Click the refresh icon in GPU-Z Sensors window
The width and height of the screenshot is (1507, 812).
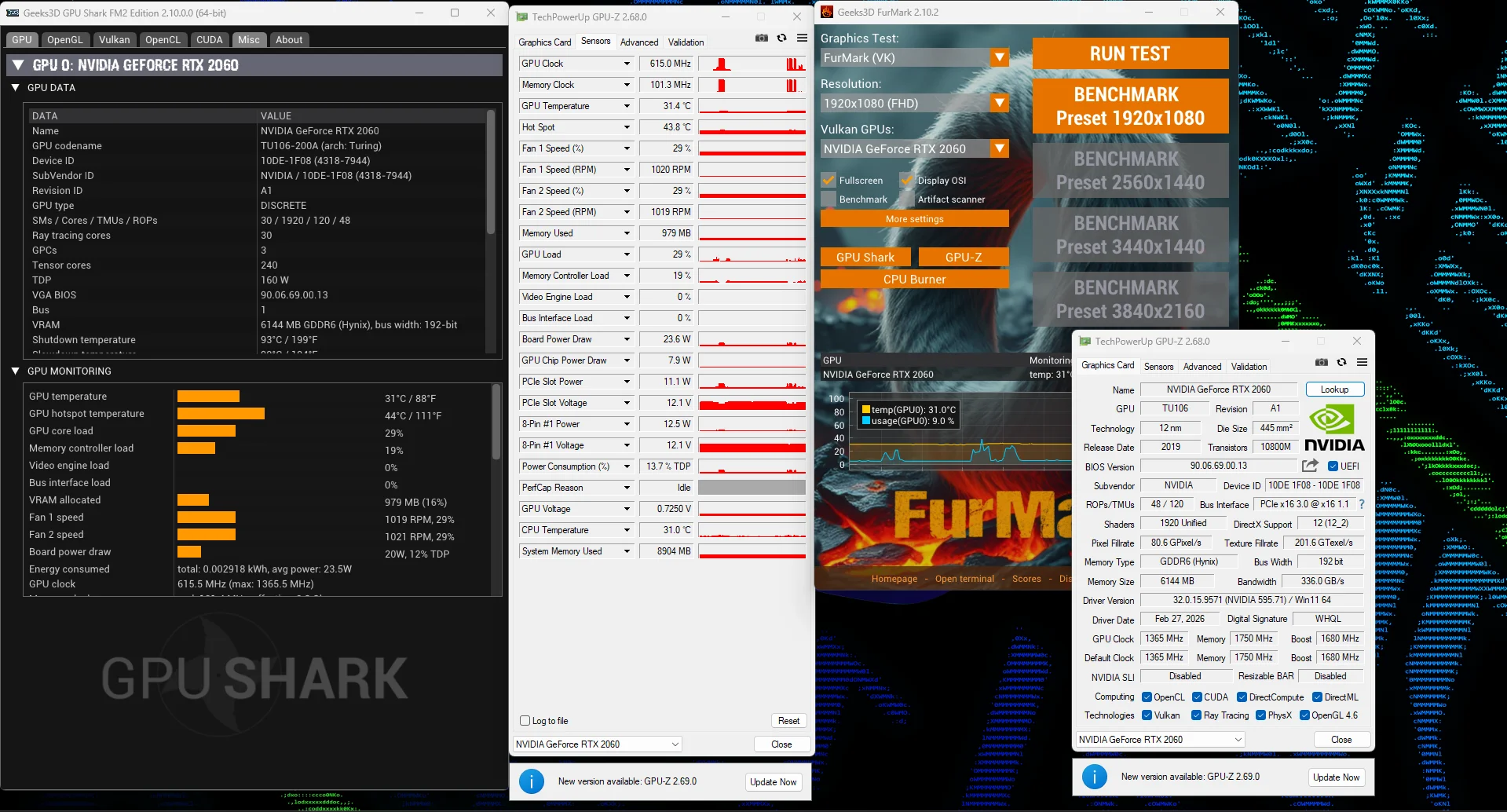781,38
